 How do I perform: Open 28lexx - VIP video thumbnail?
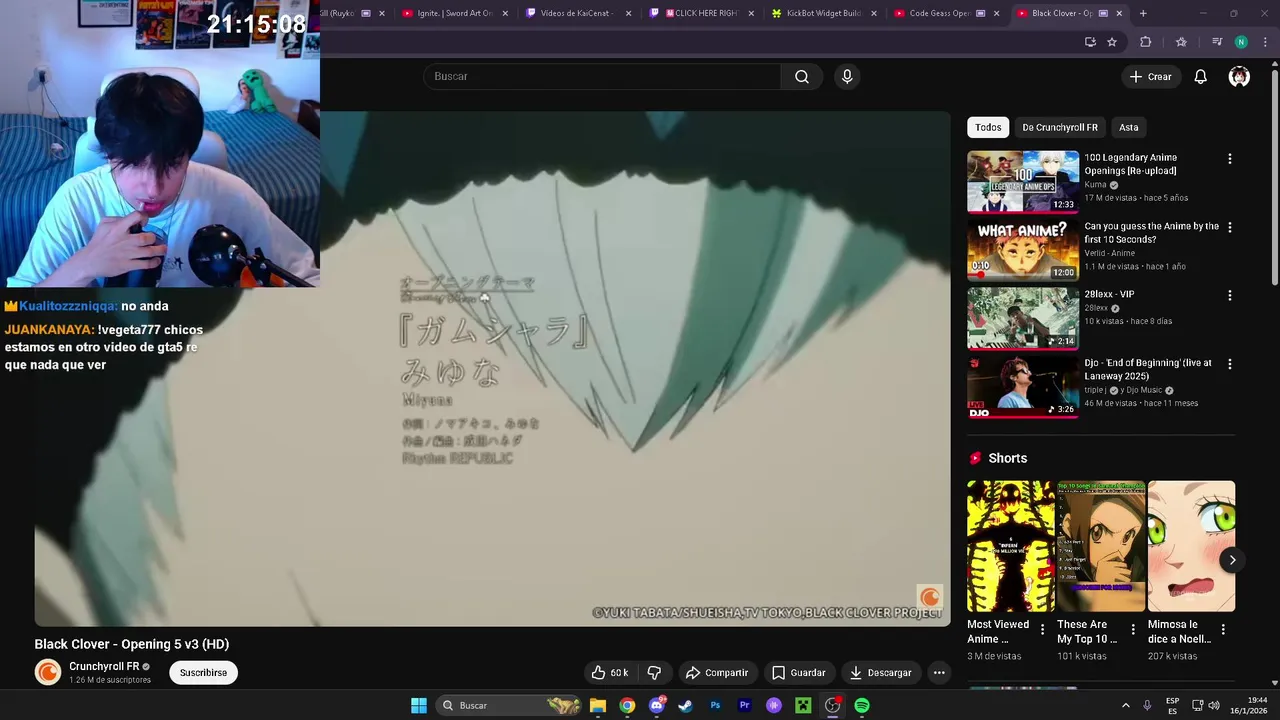click(1023, 318)
